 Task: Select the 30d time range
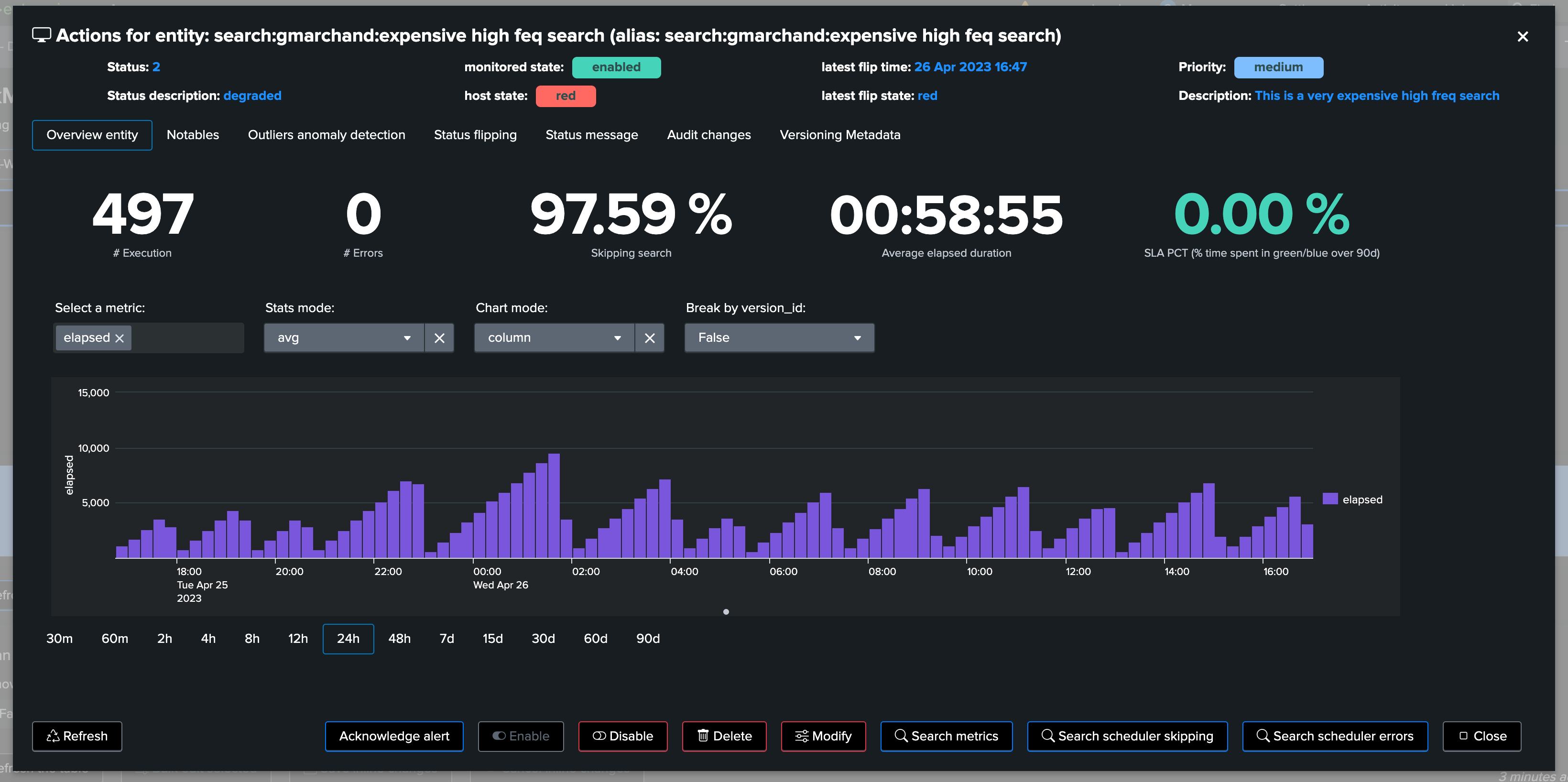(x=544, y=639)
